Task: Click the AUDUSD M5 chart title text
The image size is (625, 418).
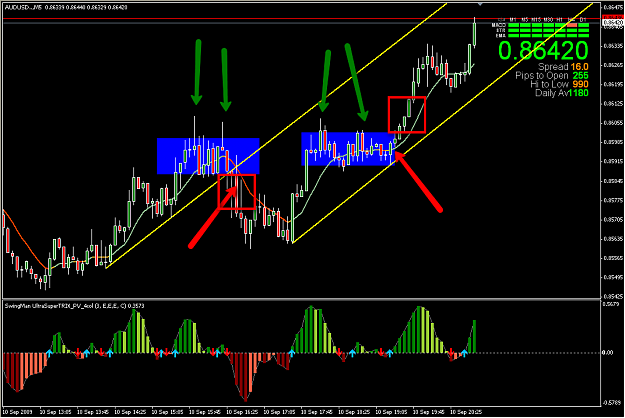Action: [x=66, y=7]
